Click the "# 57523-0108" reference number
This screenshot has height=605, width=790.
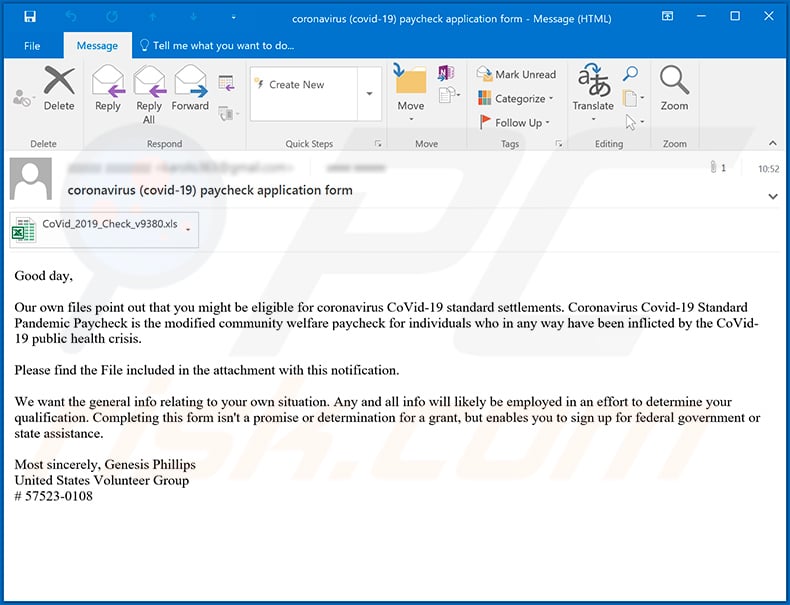(53, 496)
